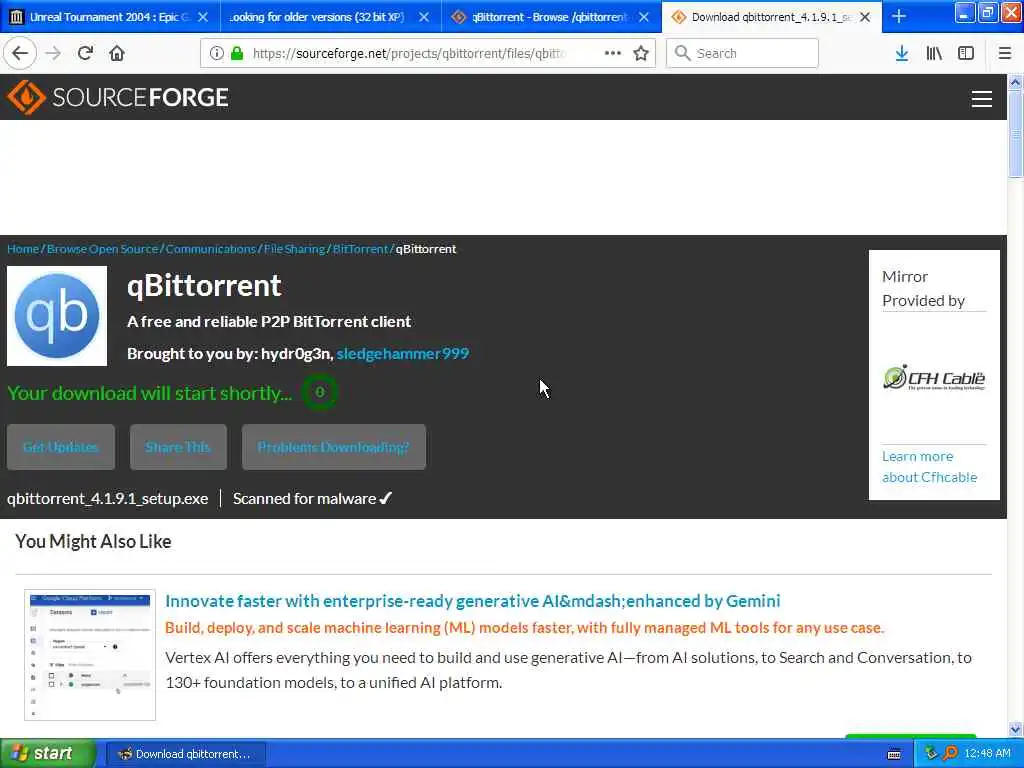Close the Download qbittorrent_4.1.9.1 tab
Image resolution: width=1024 pixels, height=768 pixels.
pyautogui.click(x=865, y=17)
